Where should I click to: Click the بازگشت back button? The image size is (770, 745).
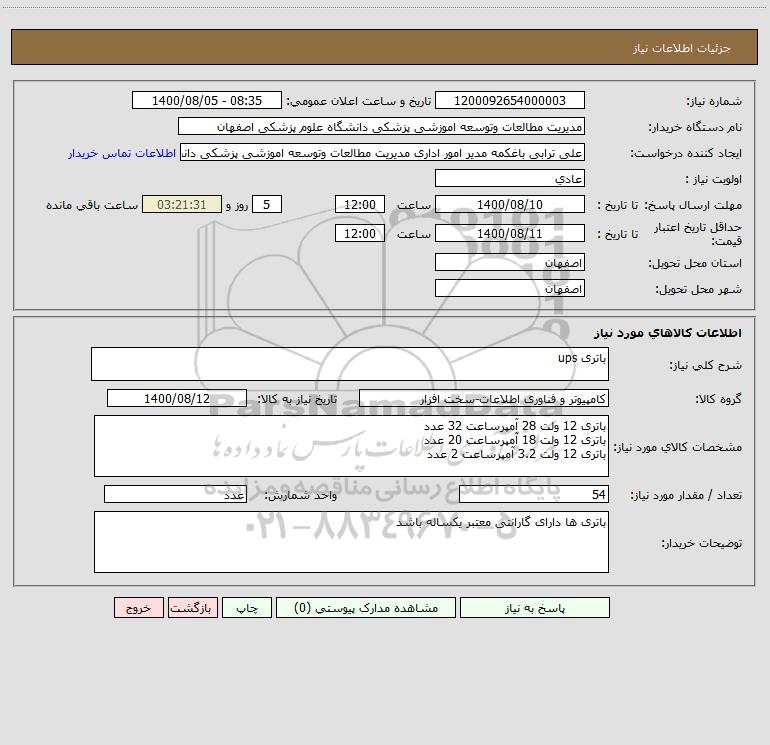[192, 607]
